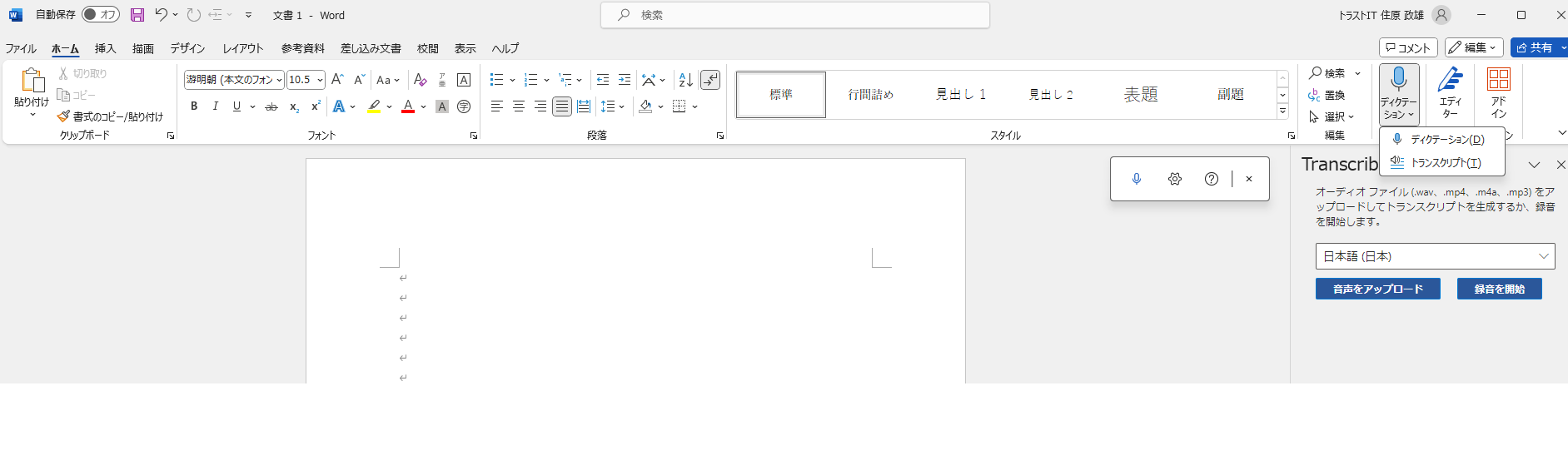This screenshot has width=1568, height=465.
Task: Click the save icon in title bar
Action: [137, 15]
